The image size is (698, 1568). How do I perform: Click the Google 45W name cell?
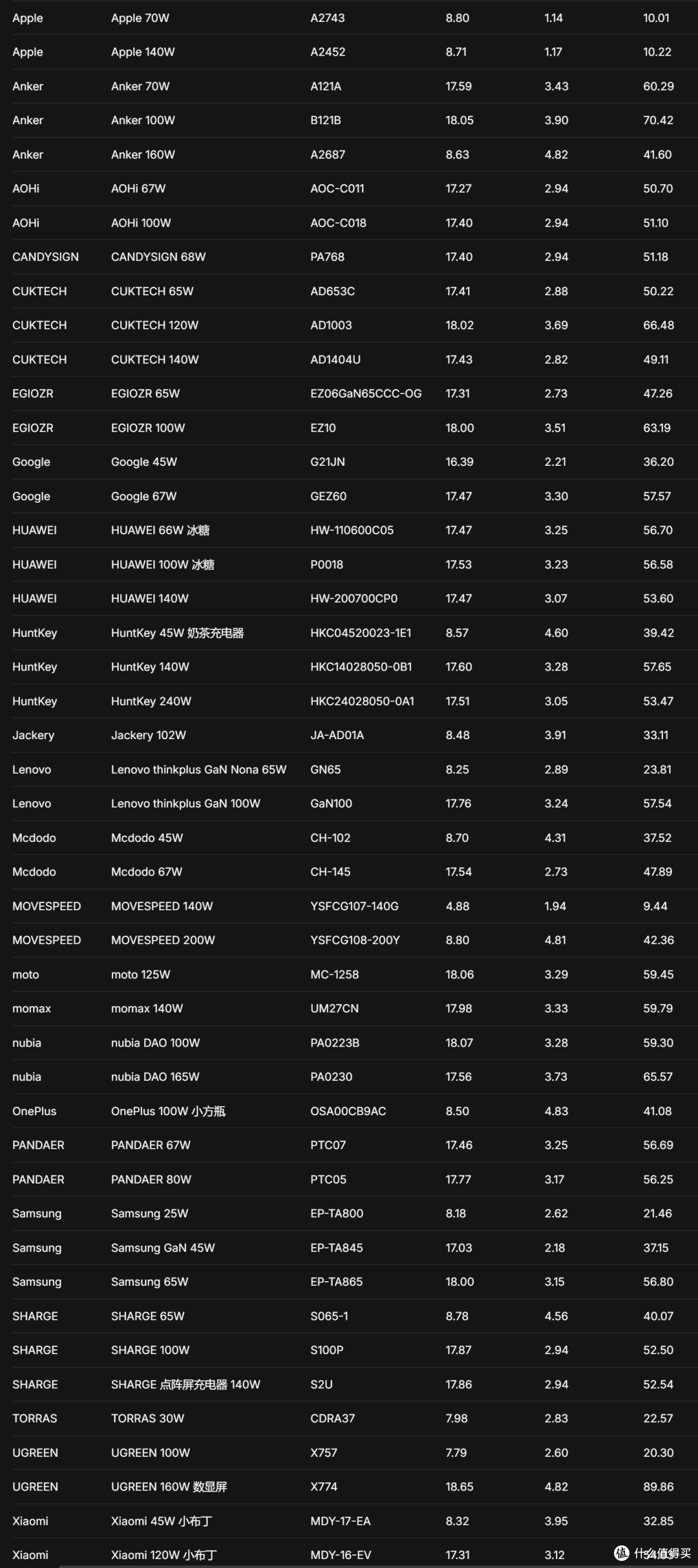(144, 462)
